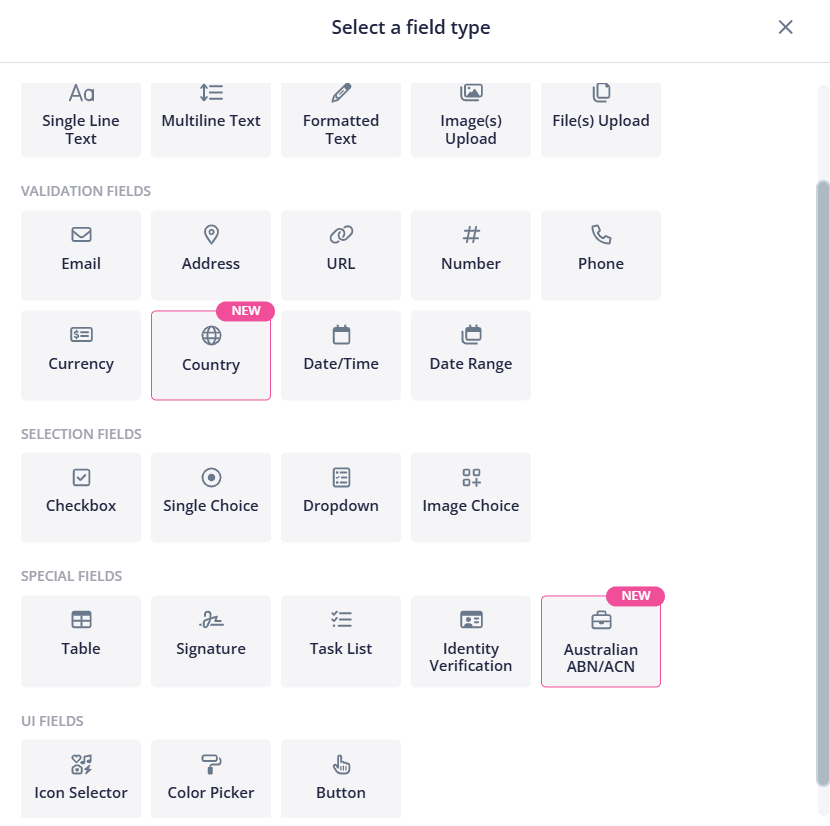Viewport: 830px width, 826px height.
Task: Choose the Address field with pin icon
Action: [x=211, y=255]
